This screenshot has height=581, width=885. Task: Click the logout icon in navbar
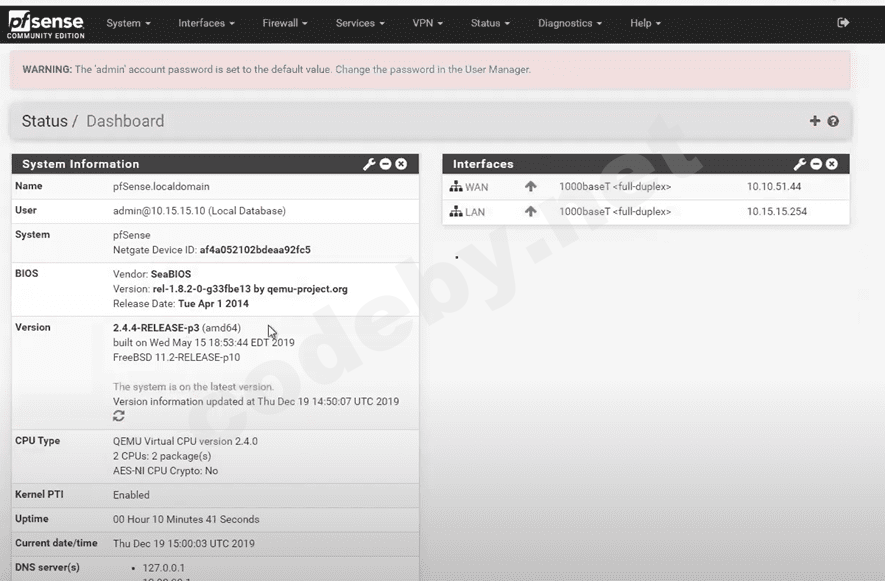843,23
